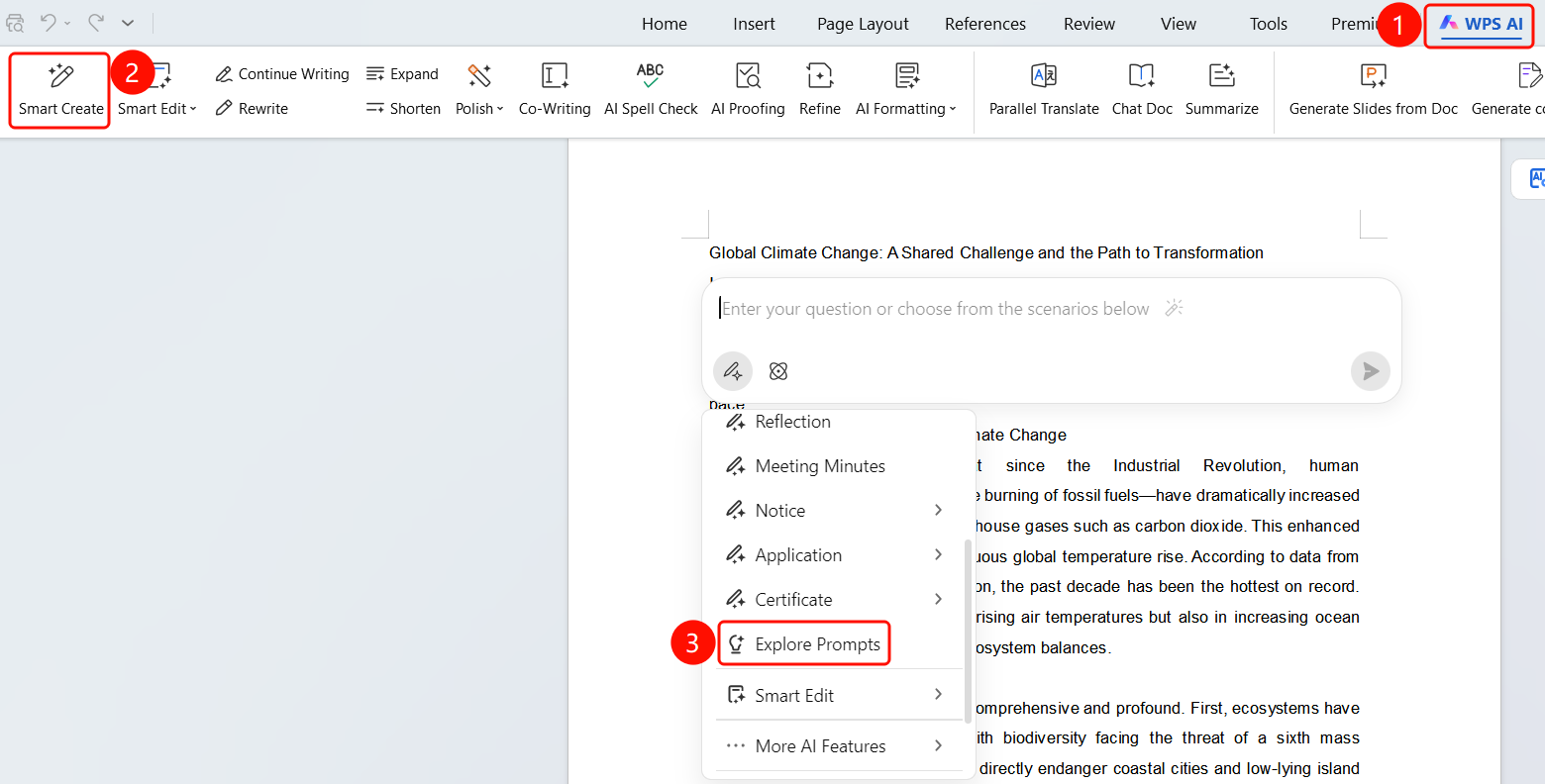Click the AI writing pen button below prompt
Viewport: 1545px width, 784px height.
(x=733, y=371)
